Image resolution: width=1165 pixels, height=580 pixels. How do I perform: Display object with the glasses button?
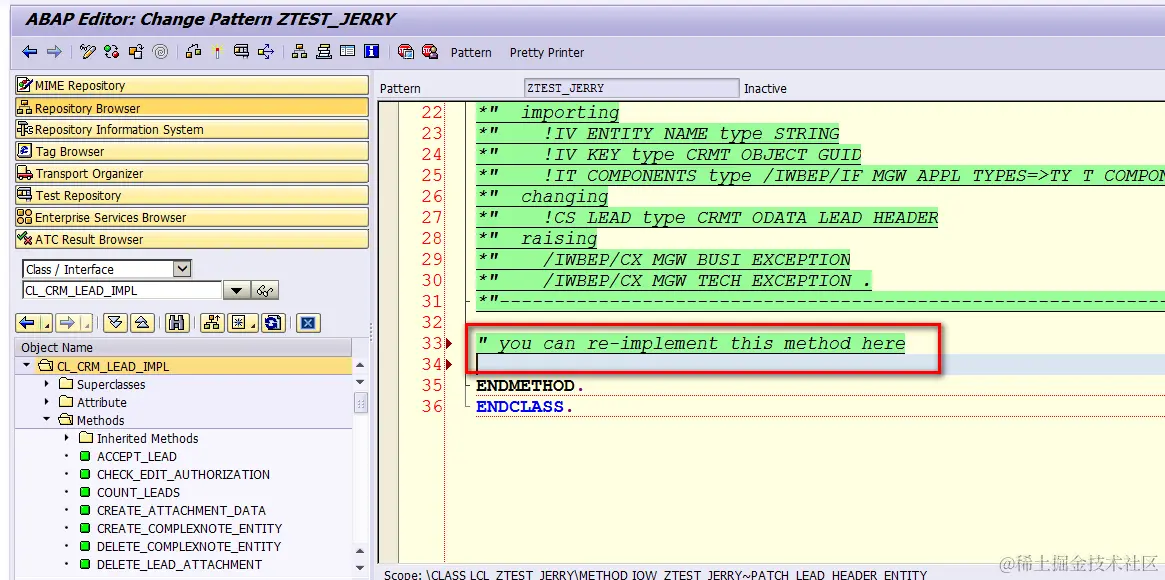(265, 290)
